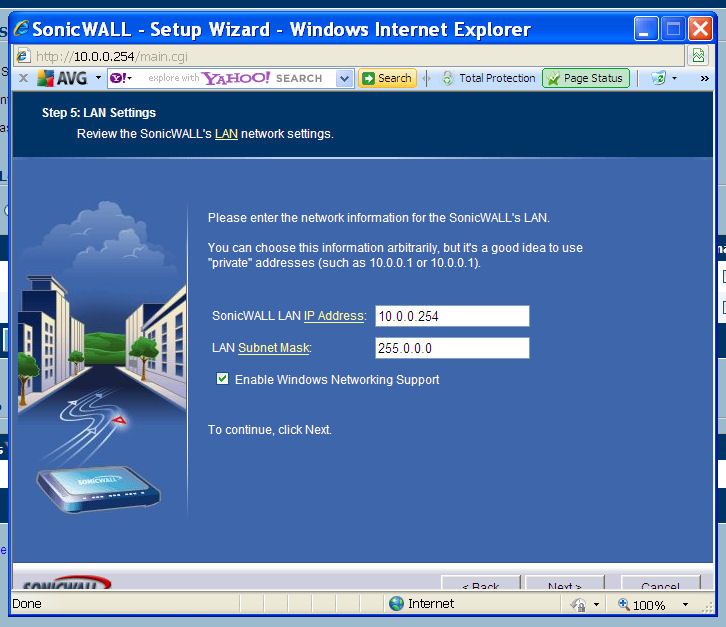This screenshot has width=726, height=627.
Task: Click the security lock status icon
Action: tap(578, 604)
